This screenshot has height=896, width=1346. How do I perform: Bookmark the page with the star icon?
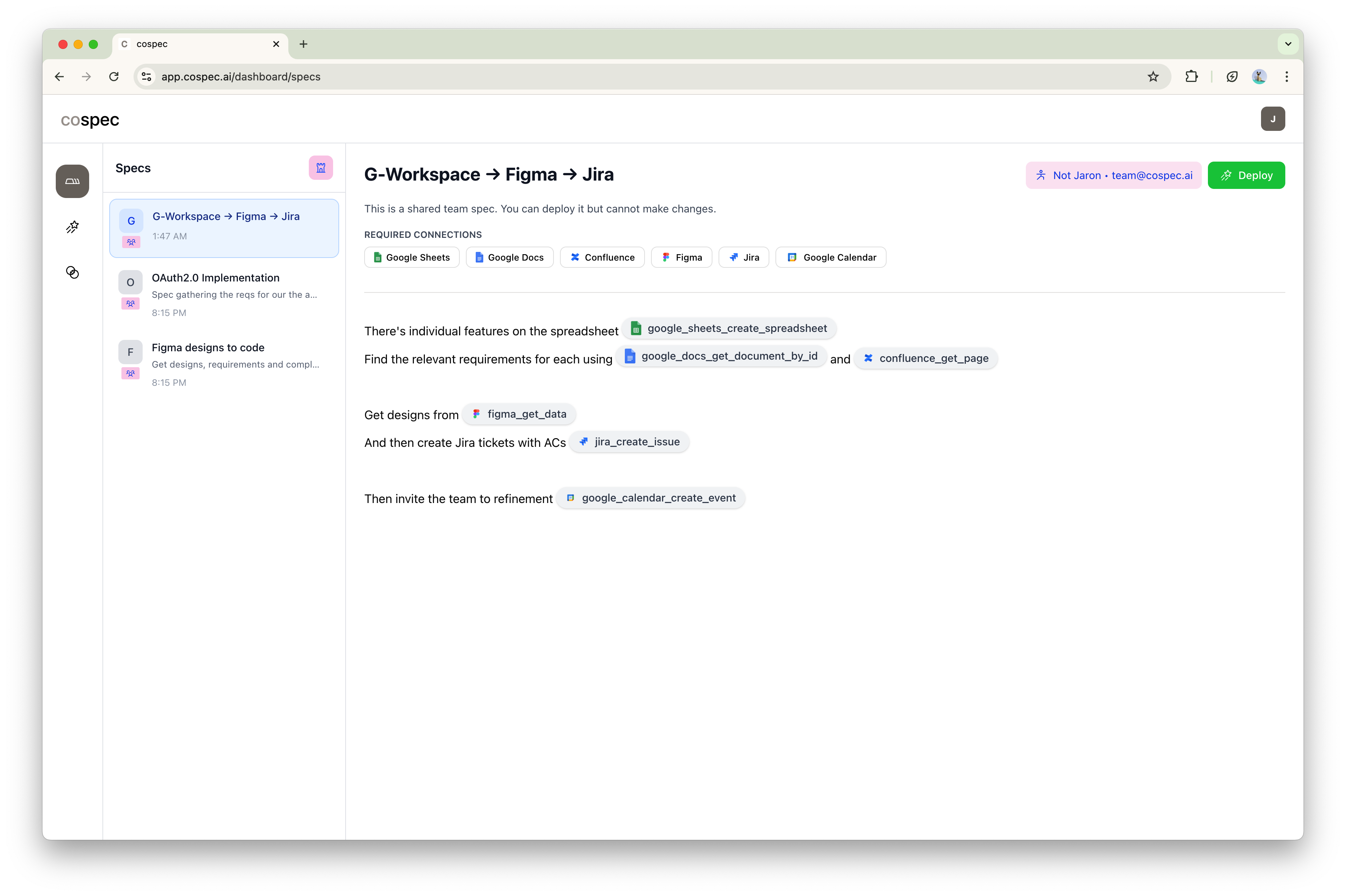tap(1152, 77)
